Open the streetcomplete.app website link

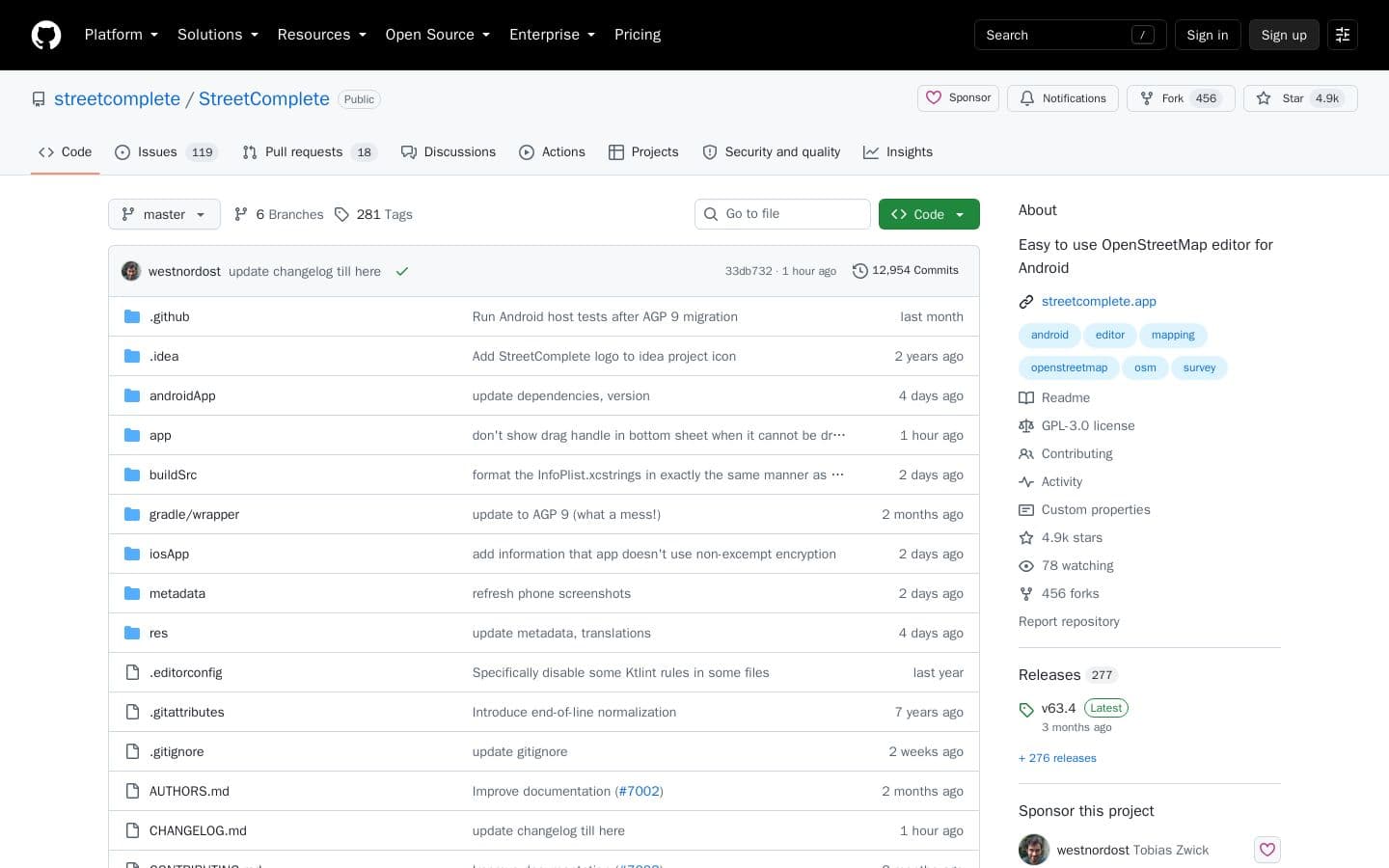click(1099, 301)
